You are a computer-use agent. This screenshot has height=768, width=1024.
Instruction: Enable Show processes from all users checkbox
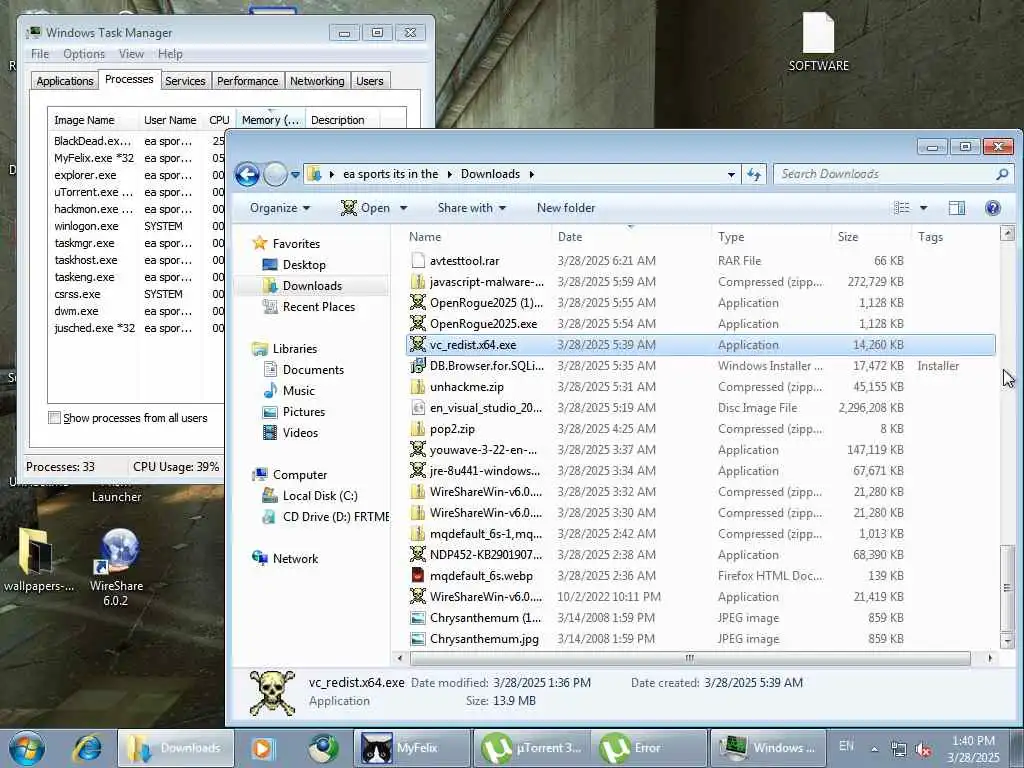coord(54,418)
